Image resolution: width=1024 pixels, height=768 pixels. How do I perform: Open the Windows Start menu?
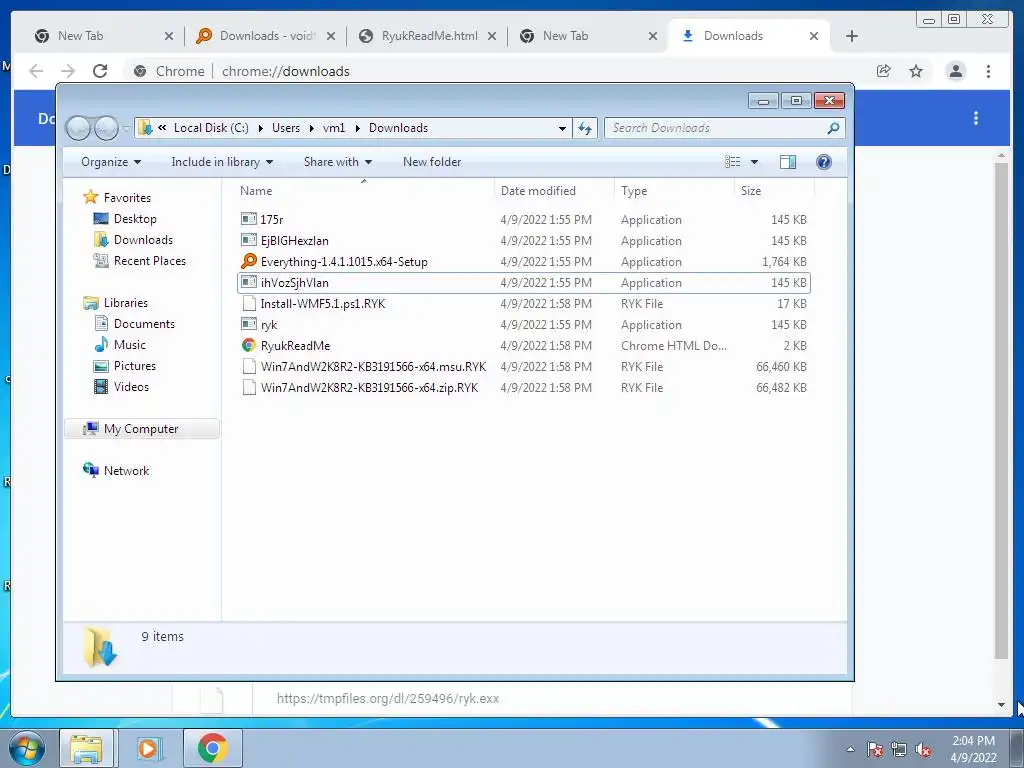tap(27, 748)
